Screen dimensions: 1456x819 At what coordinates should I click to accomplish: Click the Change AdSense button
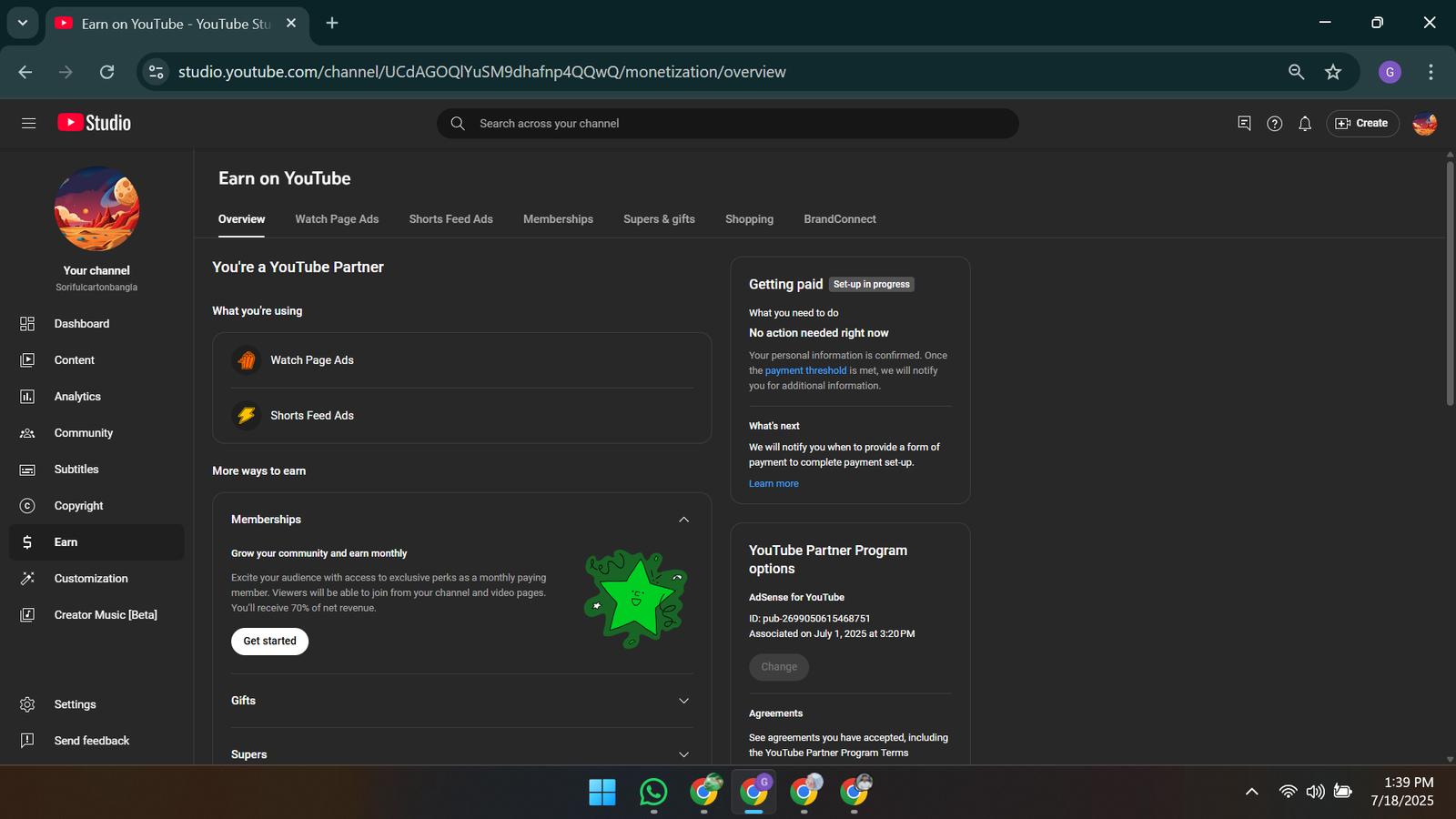point(779,667)
